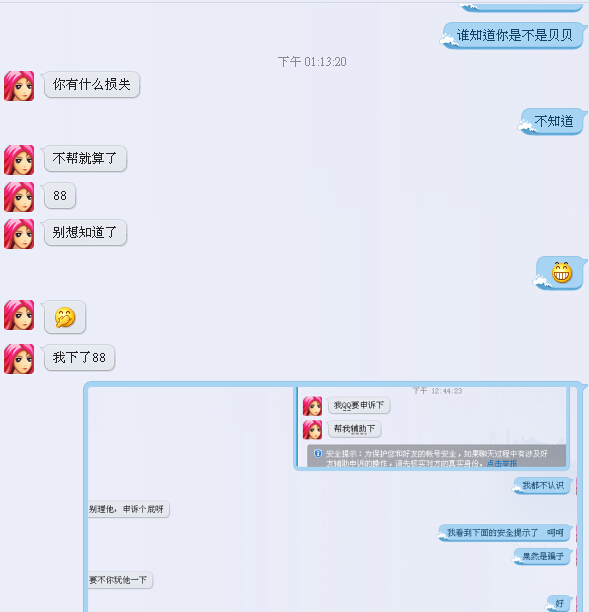Click avatar next to 不帮就算了 message

pos(19,160)
